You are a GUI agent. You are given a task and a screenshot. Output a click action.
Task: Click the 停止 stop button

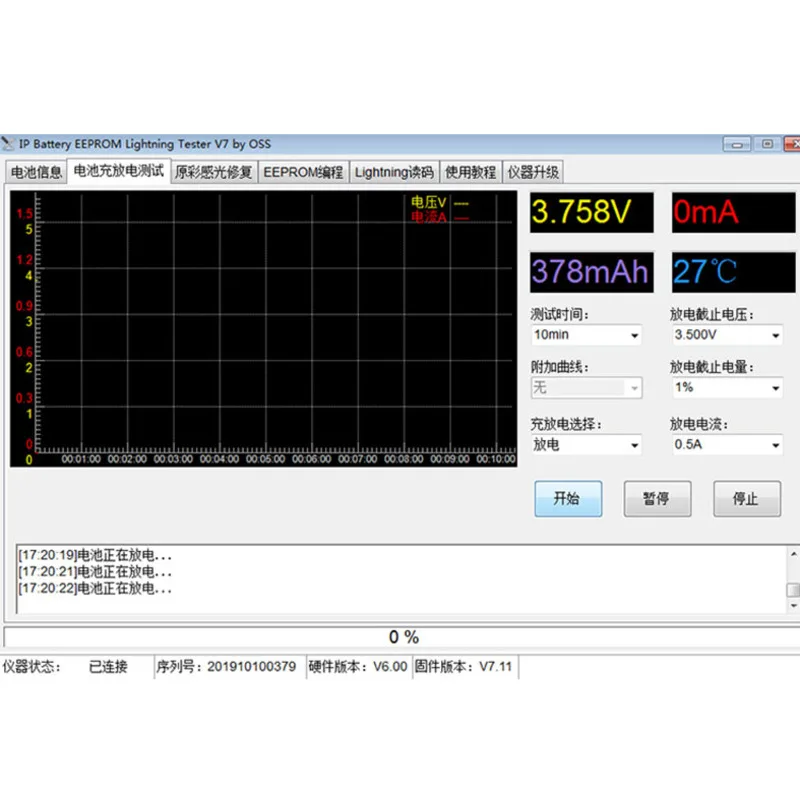point(746,498)
